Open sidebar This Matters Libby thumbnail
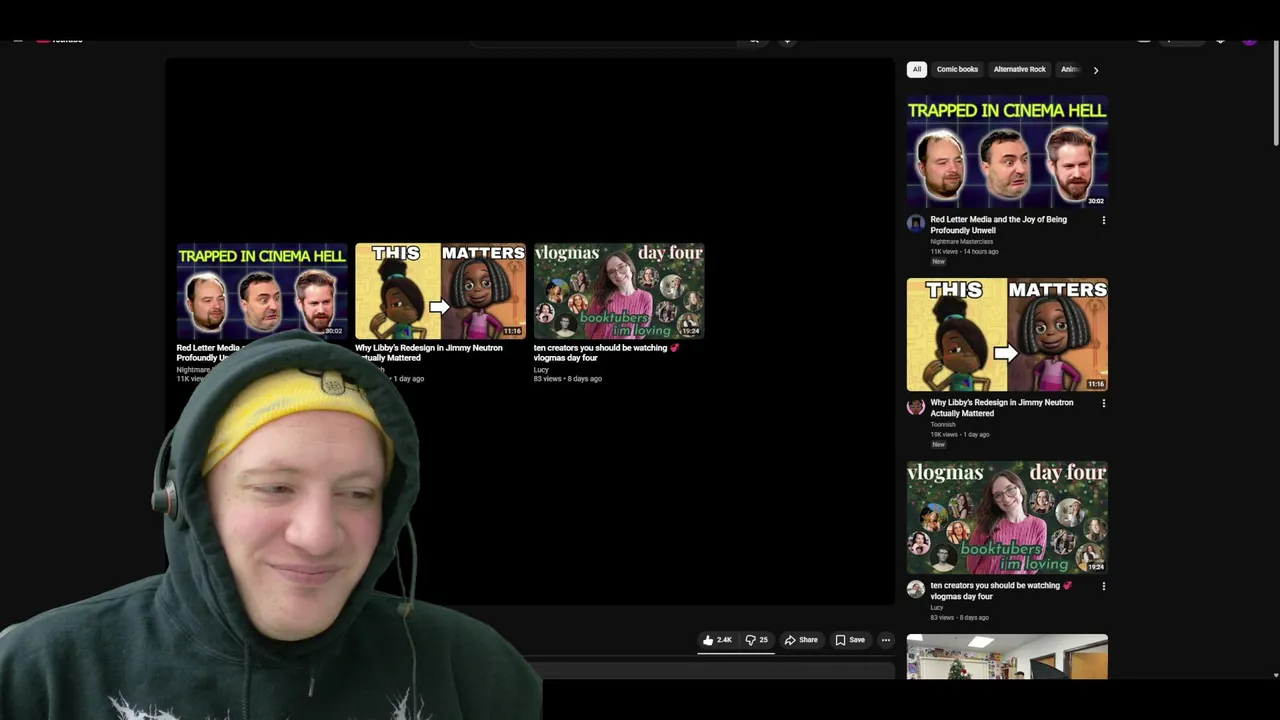The height and width of the screenshot is (720, 1280). tap(1007, 334)
